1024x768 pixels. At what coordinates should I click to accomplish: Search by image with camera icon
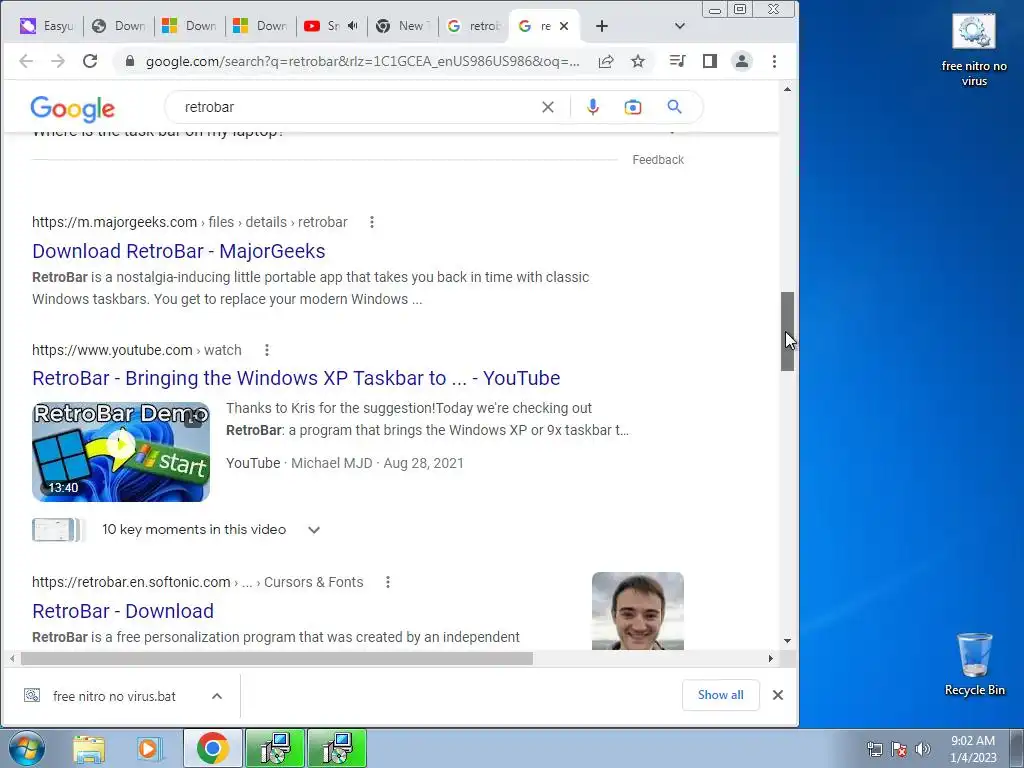point(633,107)
